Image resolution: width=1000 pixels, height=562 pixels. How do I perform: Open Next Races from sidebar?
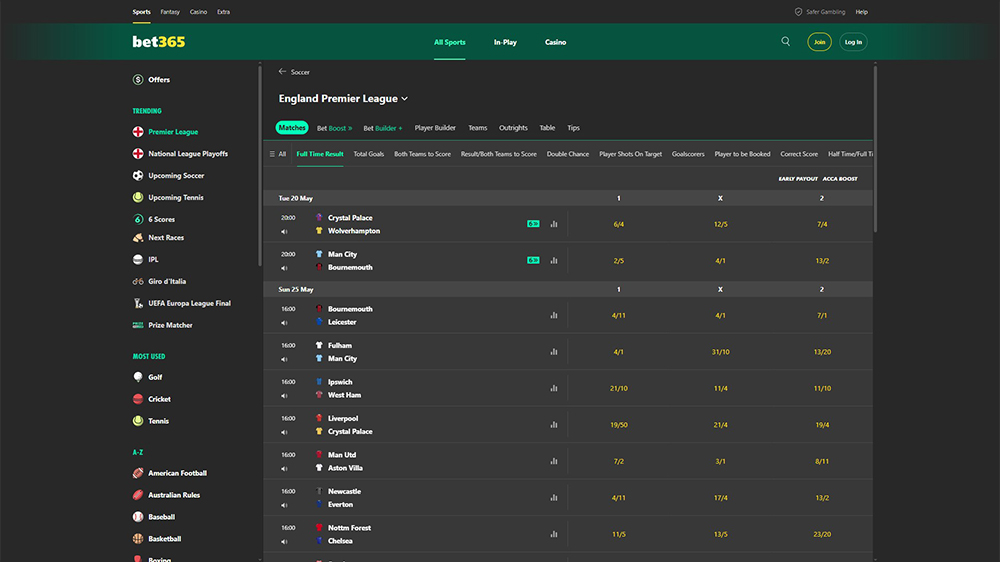pyautogui.click(x=166, y=237)
